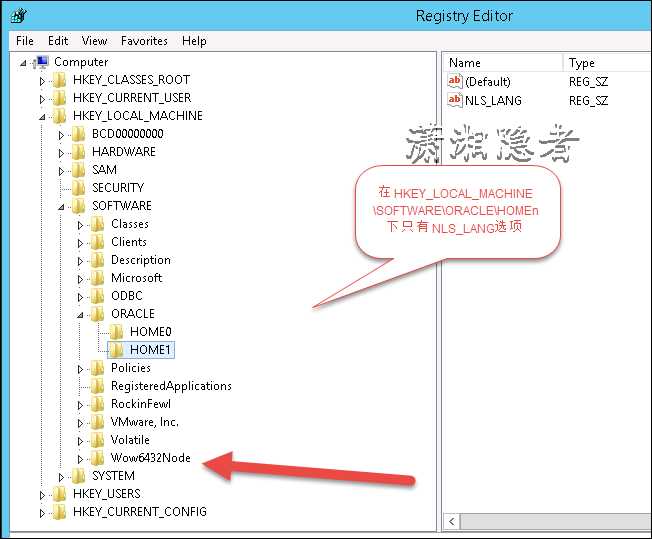Click the HKEY_LOCAL_MACHINE folder icon
This screenshot has width=652, height=539.
click(60, 116)
